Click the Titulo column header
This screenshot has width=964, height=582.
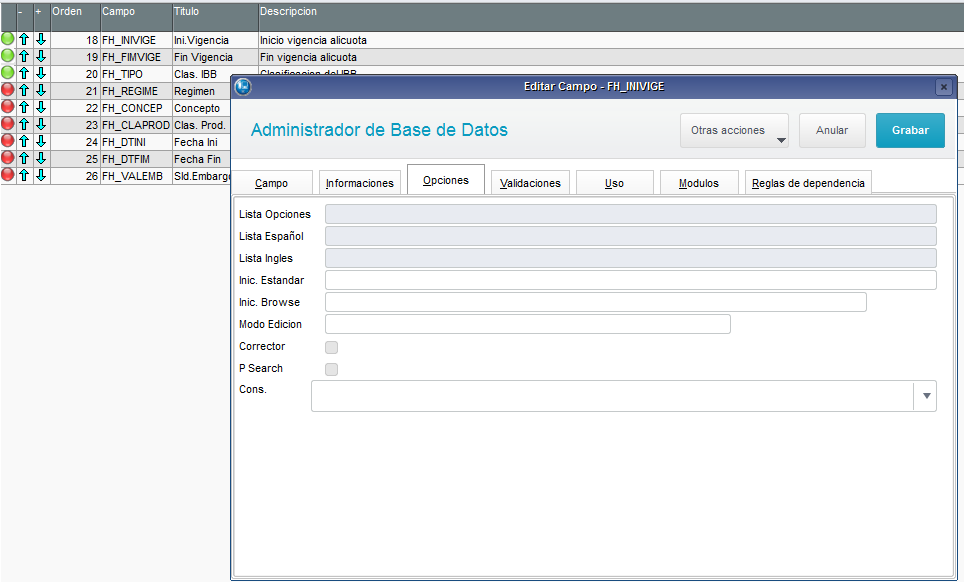coord(215,17)
